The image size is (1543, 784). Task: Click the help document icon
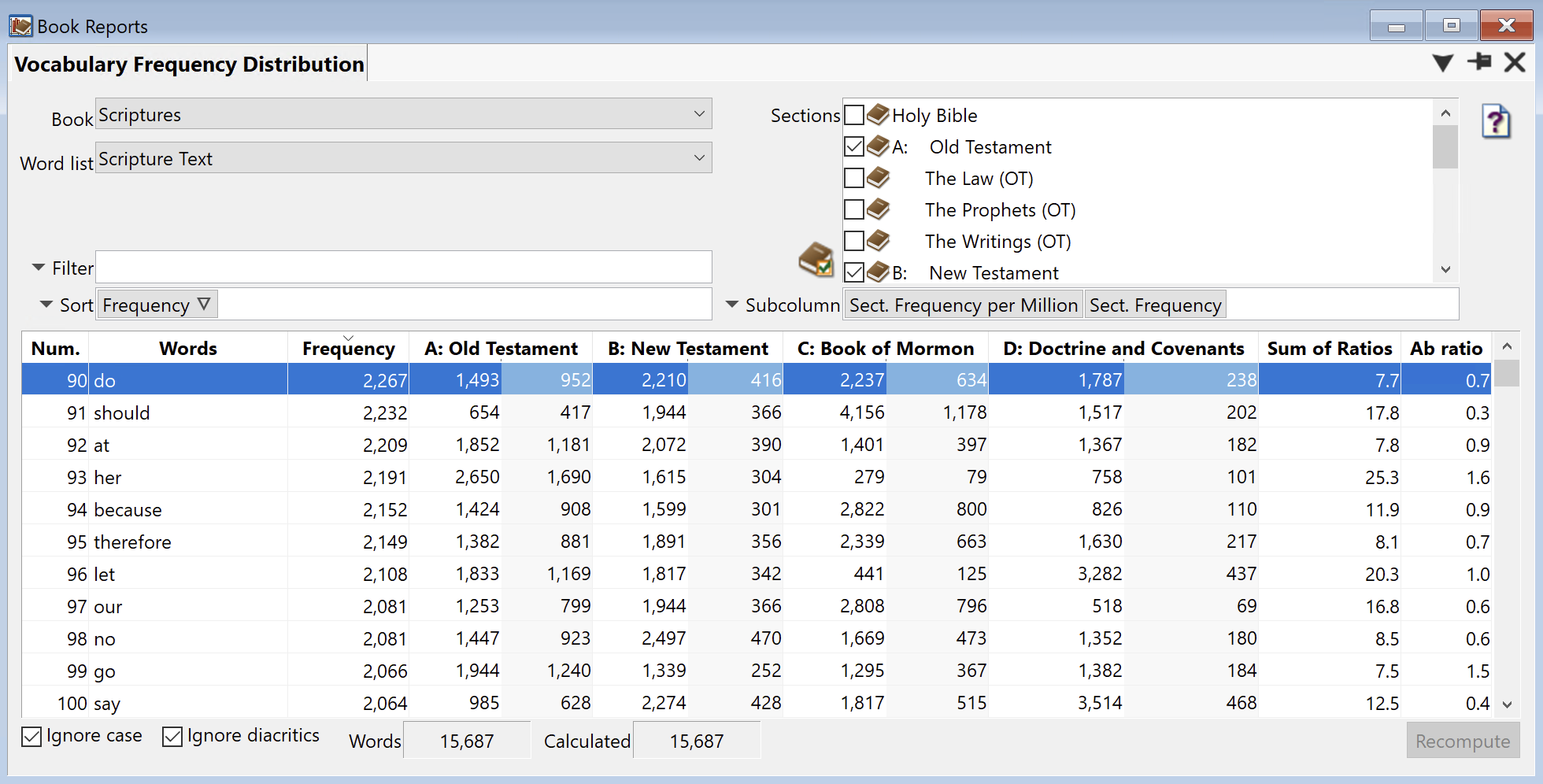tap(1496, 122)
